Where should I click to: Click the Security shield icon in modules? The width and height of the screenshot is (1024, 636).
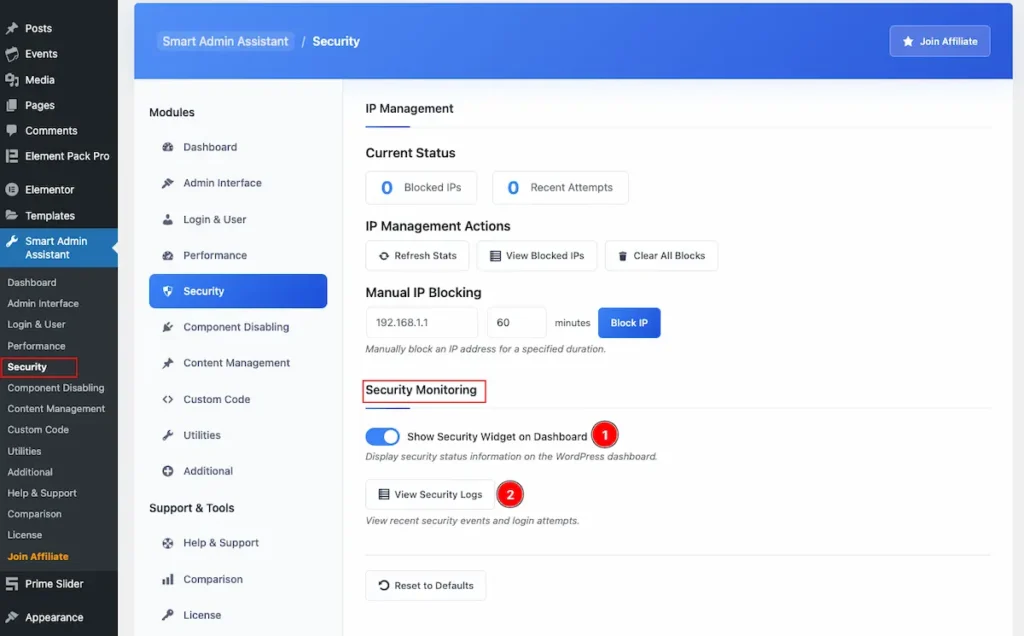click(x=168, y=291)
